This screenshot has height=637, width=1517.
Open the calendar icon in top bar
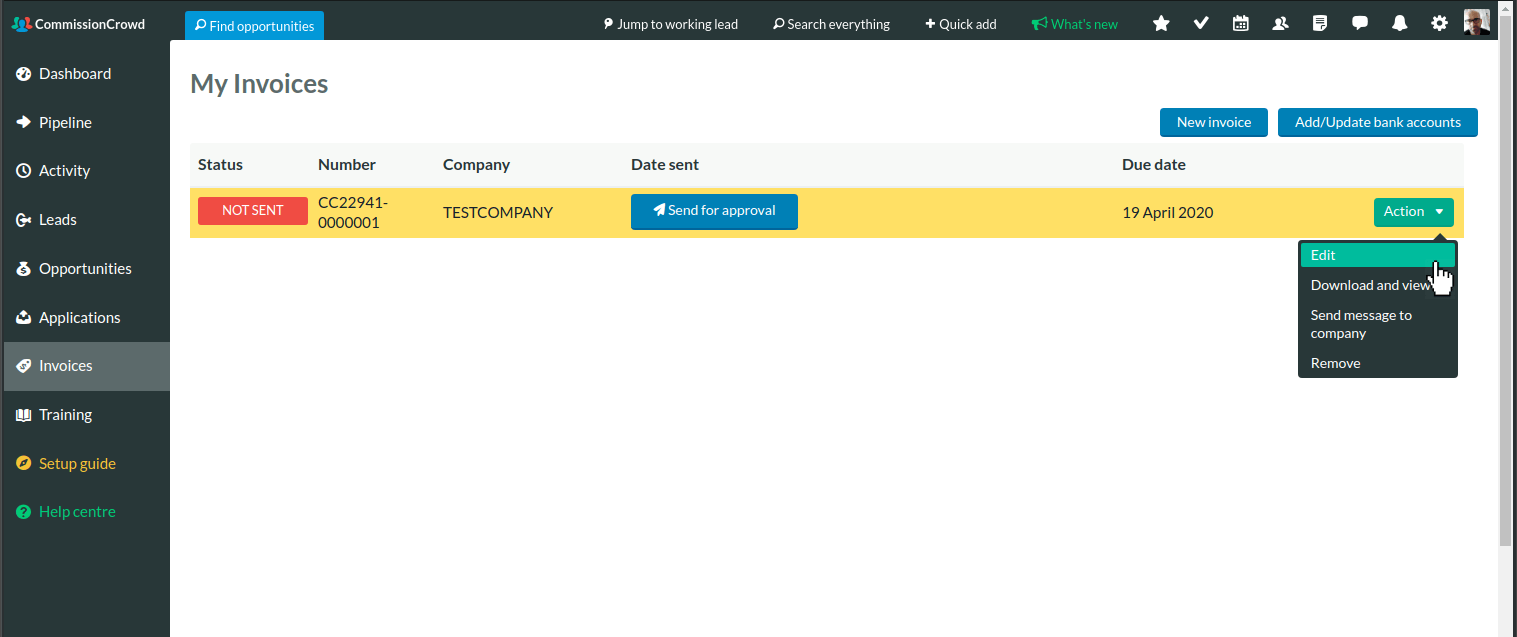1241,23
